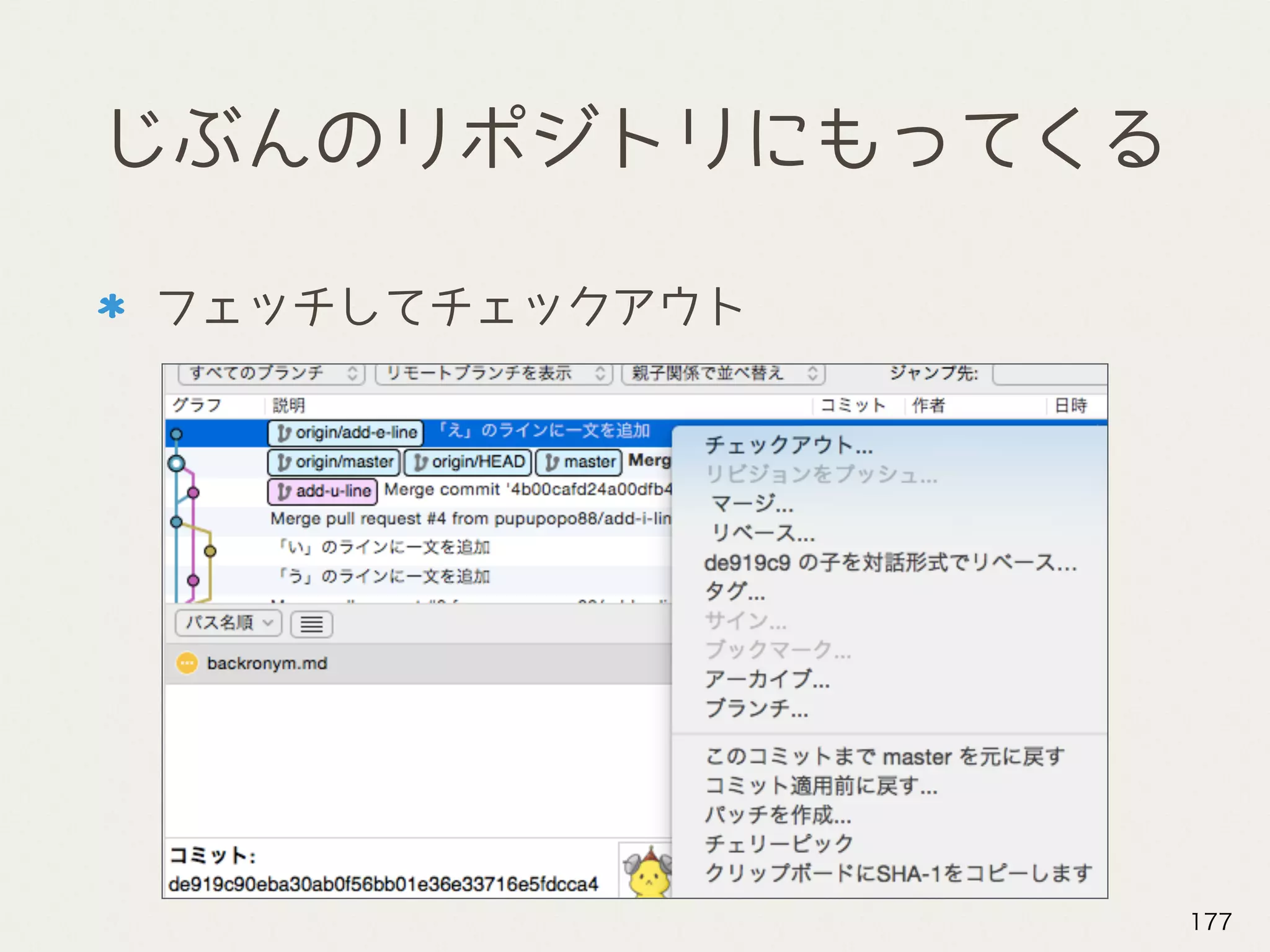
Task: Choose チェックアウト... from the context menu
Action: (x=789, y=445)
